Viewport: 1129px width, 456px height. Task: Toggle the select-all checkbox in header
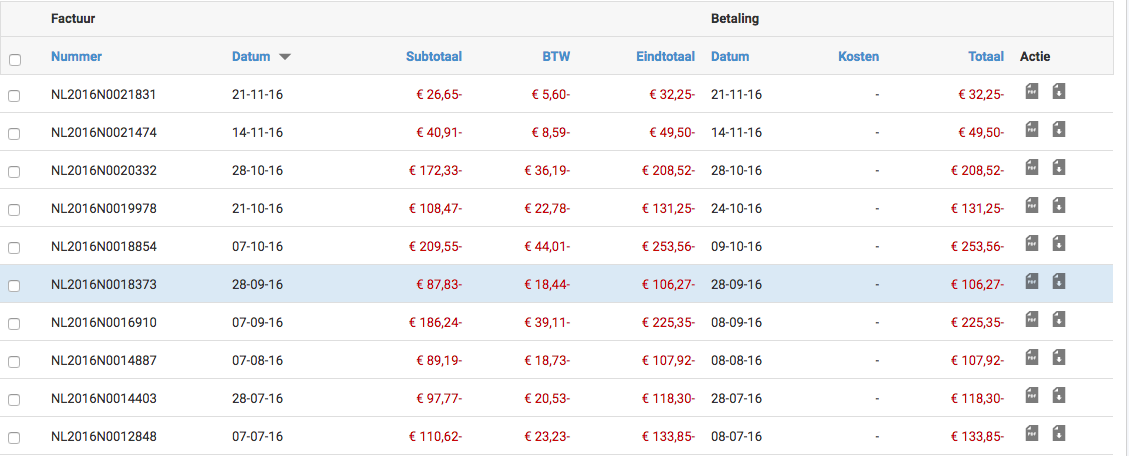(x=14, y=61)
